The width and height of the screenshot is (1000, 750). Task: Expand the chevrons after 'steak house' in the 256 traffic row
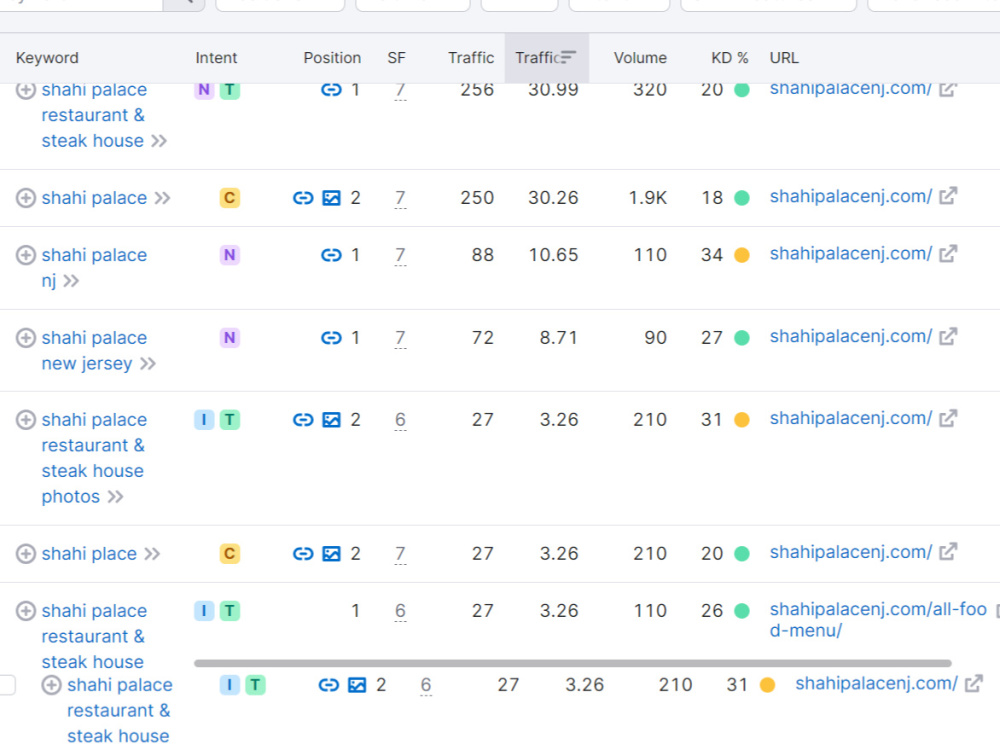point(159,141)
